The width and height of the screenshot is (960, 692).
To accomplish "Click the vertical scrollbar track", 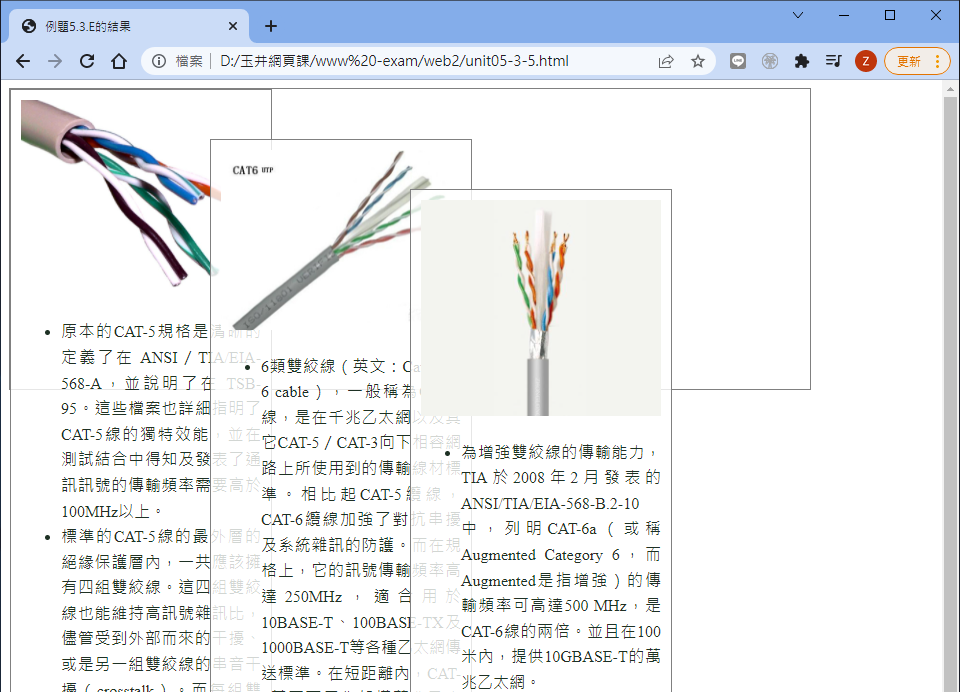I will [951, 400].
